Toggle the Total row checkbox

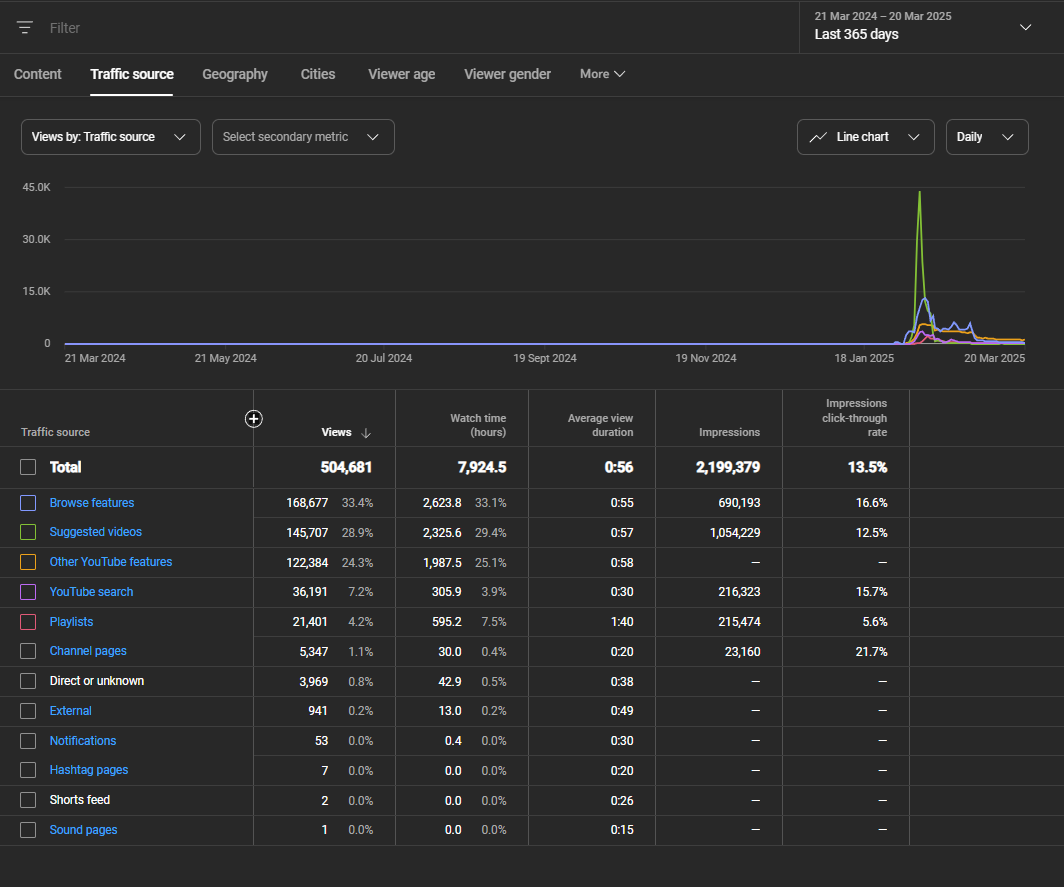pos(28,467)
